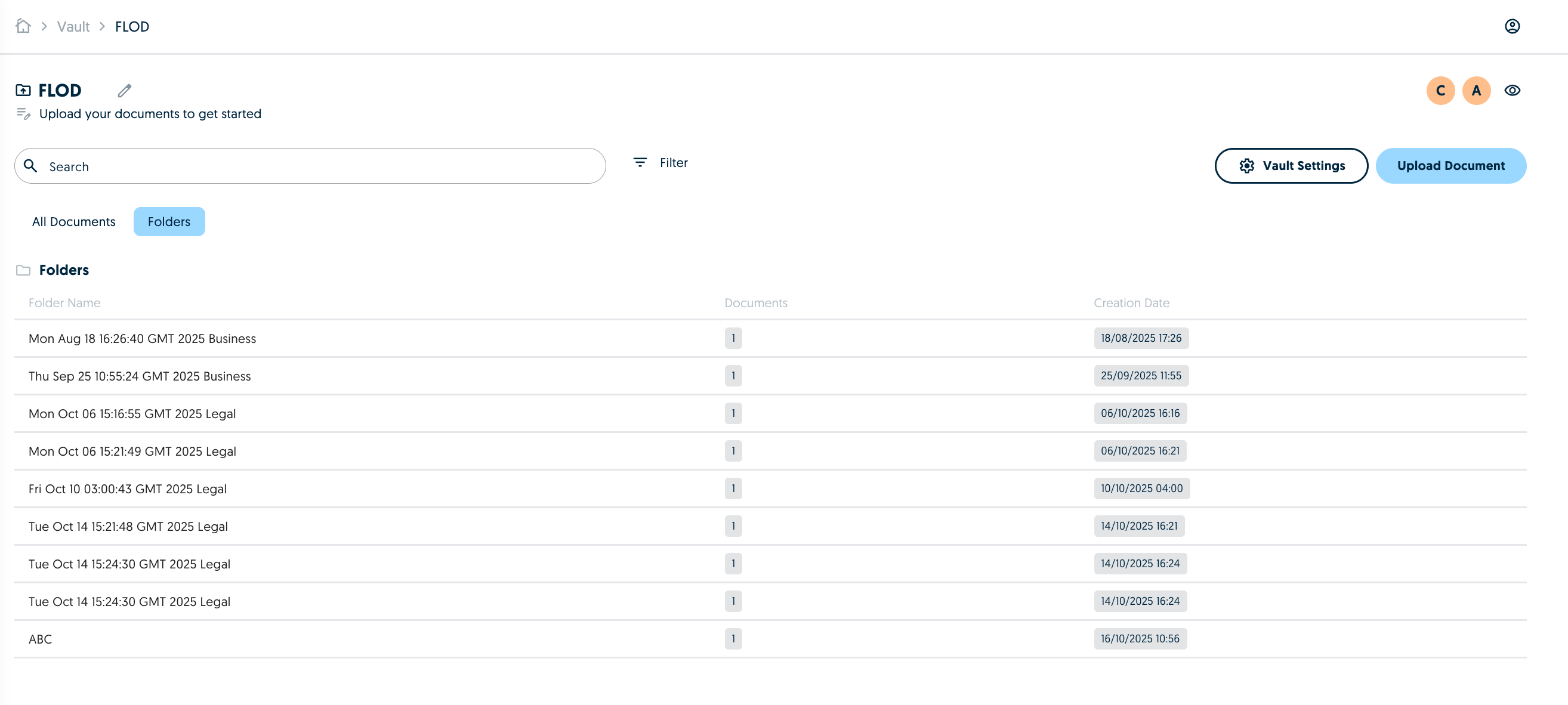Click date badge 10/10/2025 04:00

pos(1141,488)
